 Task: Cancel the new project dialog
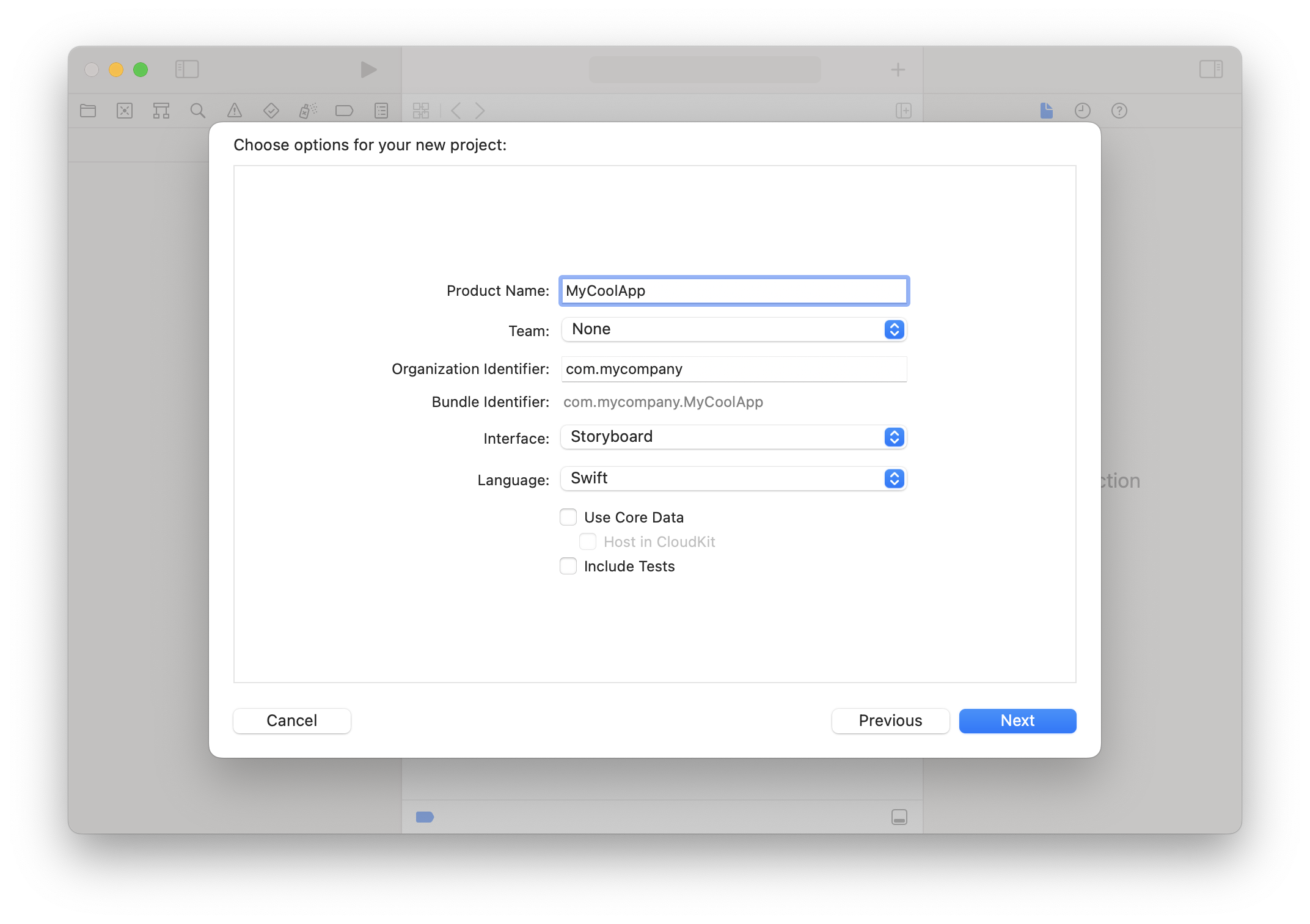(x=291, y=721)
